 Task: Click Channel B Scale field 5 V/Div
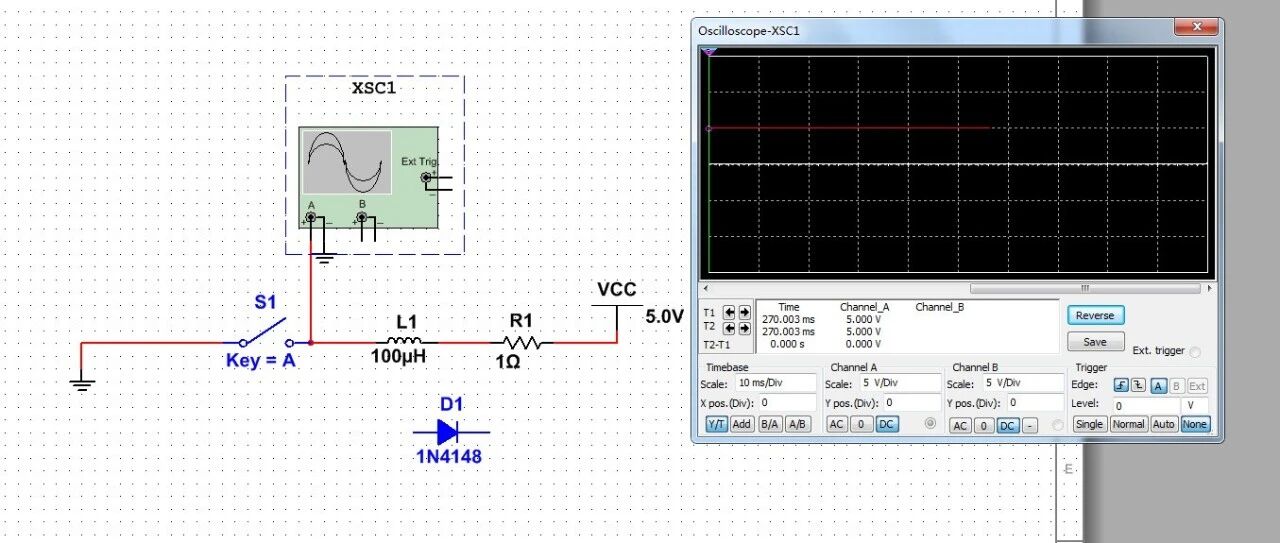click(x=1024, y=384)
